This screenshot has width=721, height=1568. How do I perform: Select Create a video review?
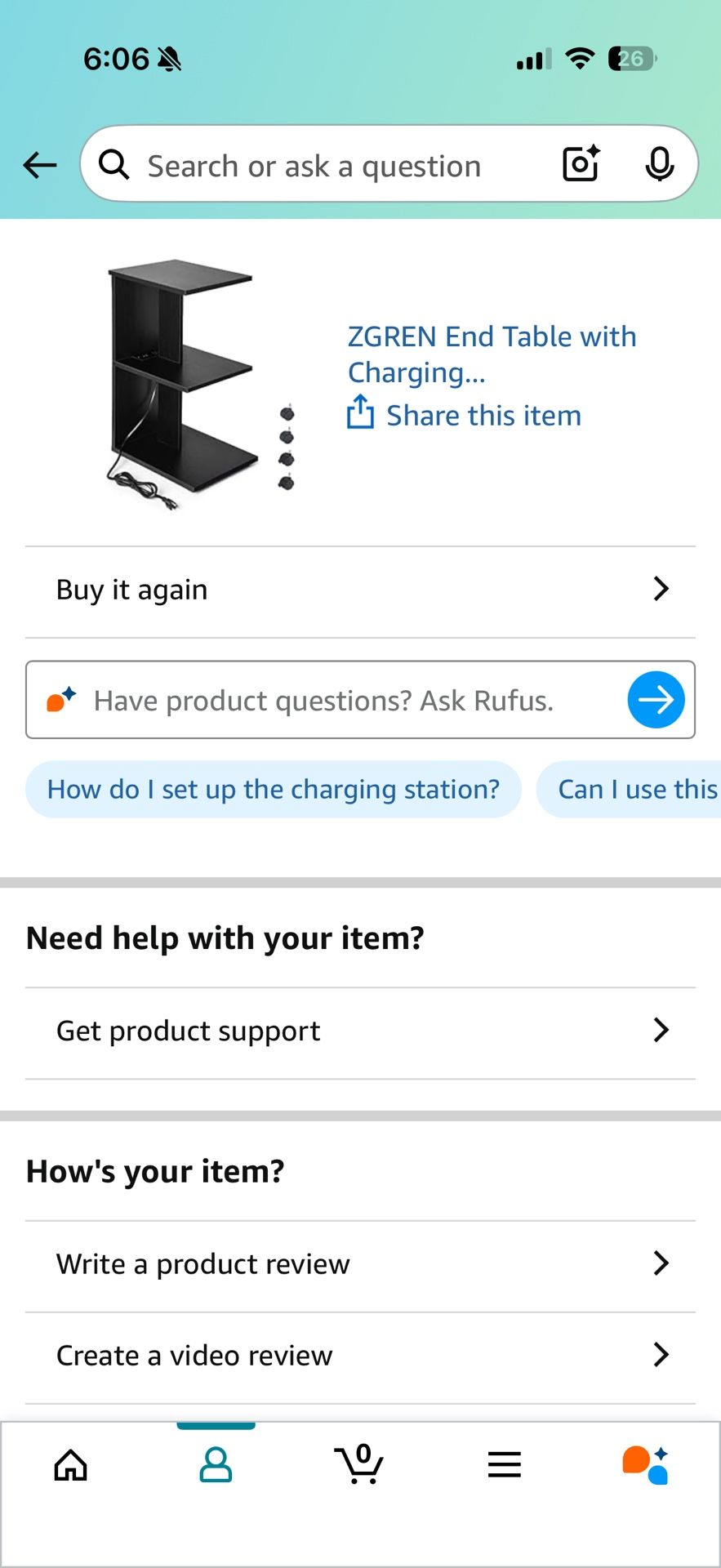pos(194,1356)
